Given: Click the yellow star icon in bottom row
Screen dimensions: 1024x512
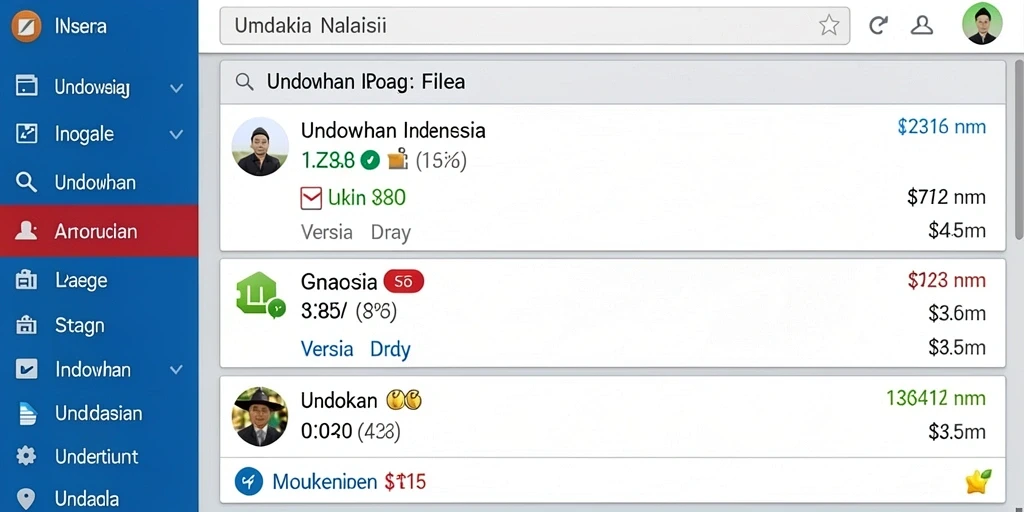Looking at the screenshot, I should click(978, 482).
